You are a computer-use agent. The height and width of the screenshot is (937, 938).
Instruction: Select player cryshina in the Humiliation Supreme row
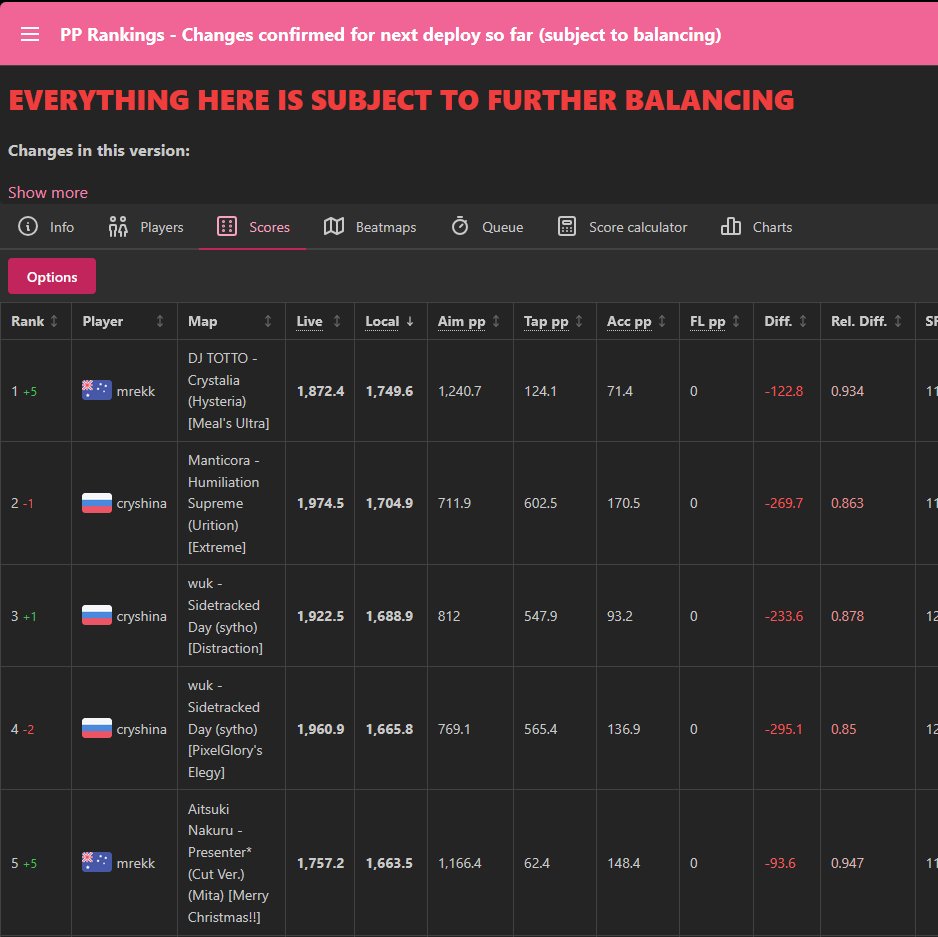point(142,503)
